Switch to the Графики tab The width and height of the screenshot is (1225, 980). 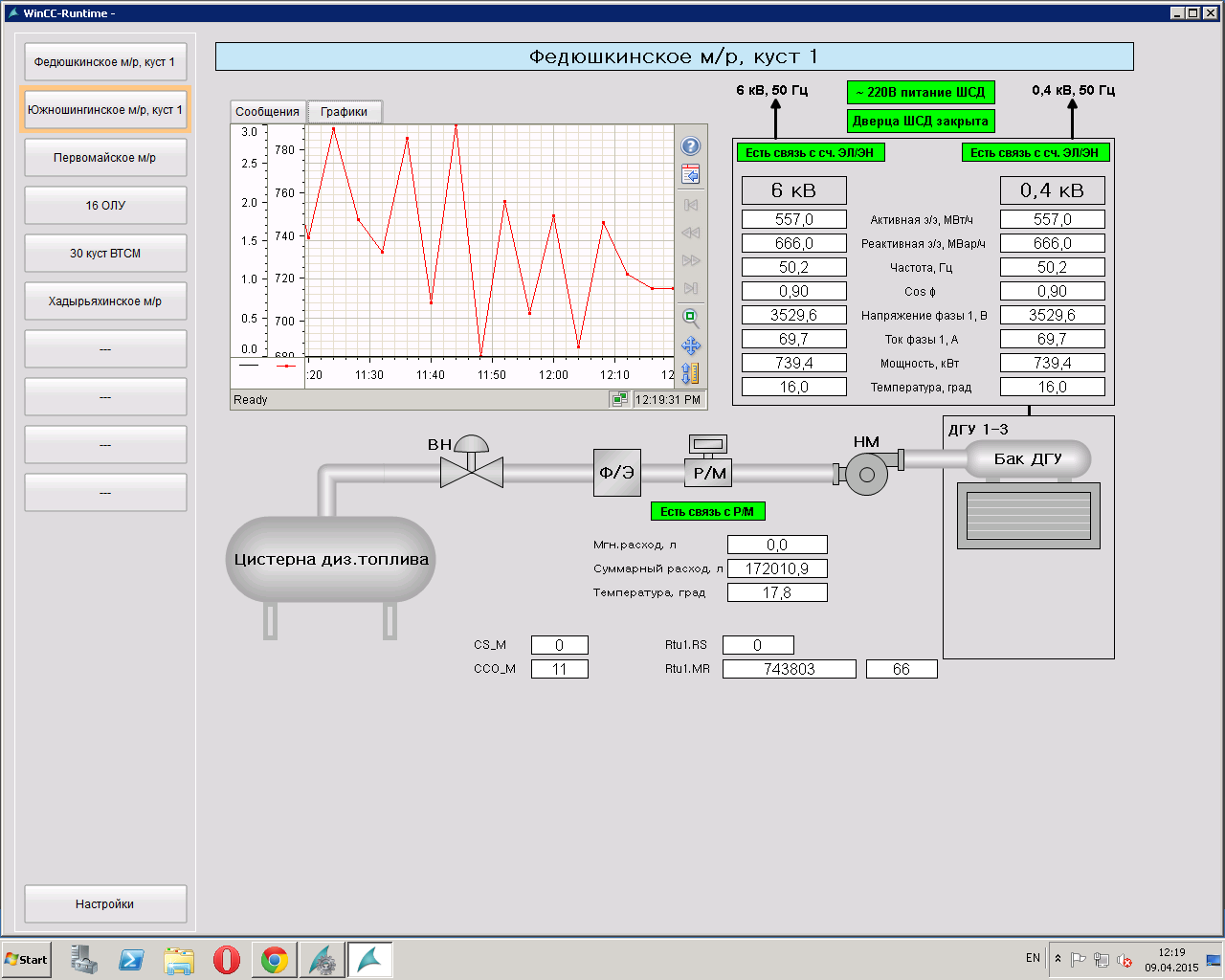click(344, 112)
